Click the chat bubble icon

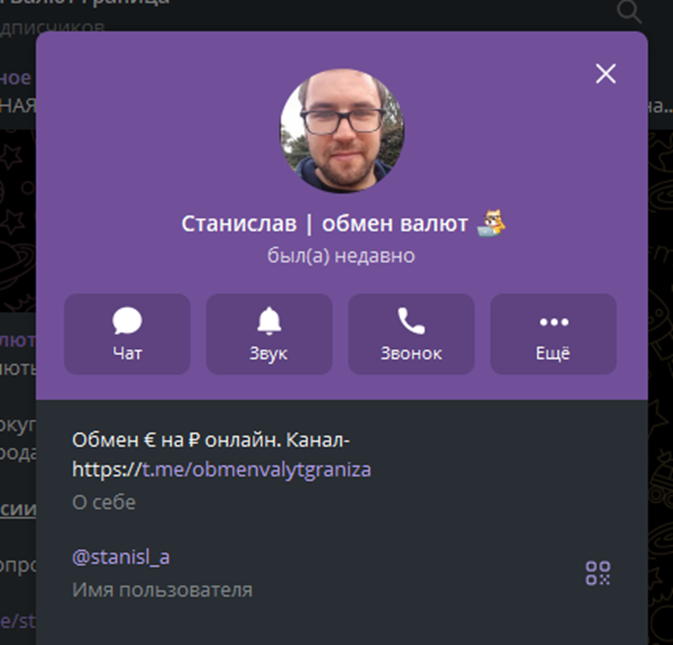click(x=127, y=321)
